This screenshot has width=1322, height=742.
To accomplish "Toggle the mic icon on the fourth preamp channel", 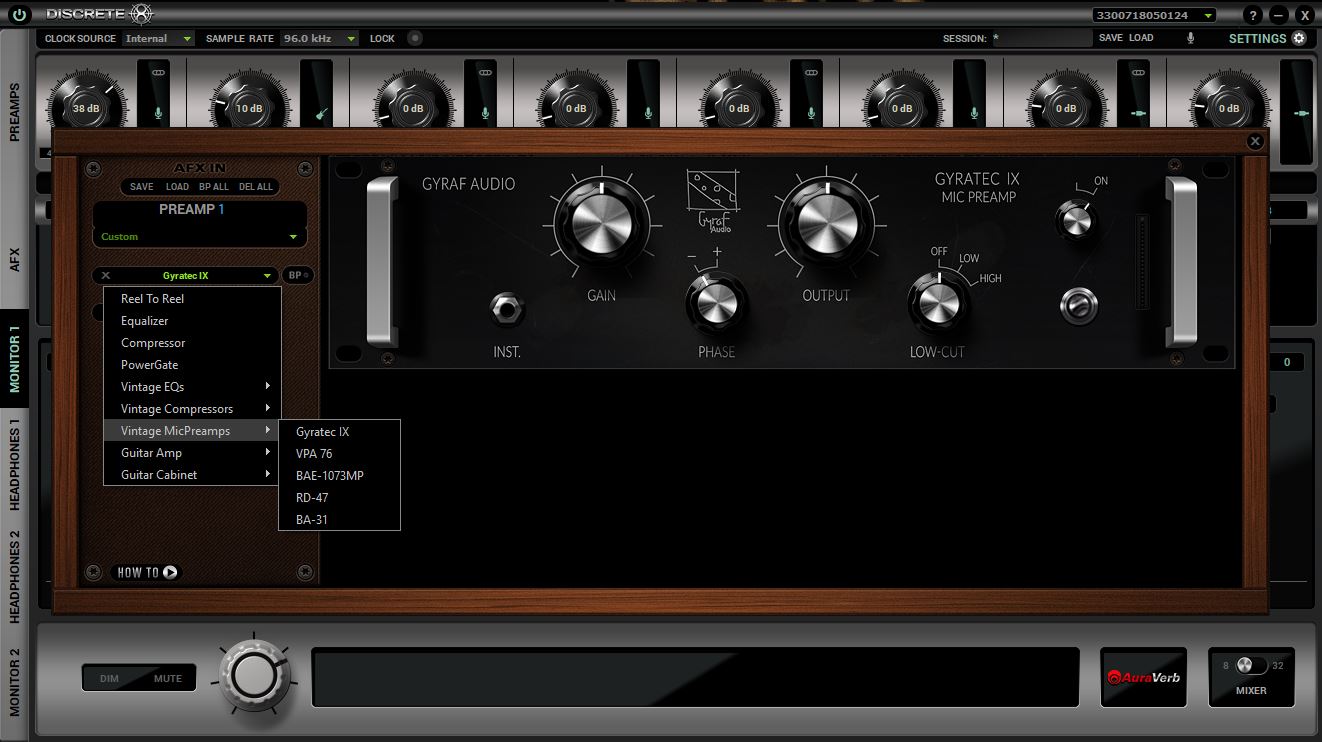I will pos(648,113).
